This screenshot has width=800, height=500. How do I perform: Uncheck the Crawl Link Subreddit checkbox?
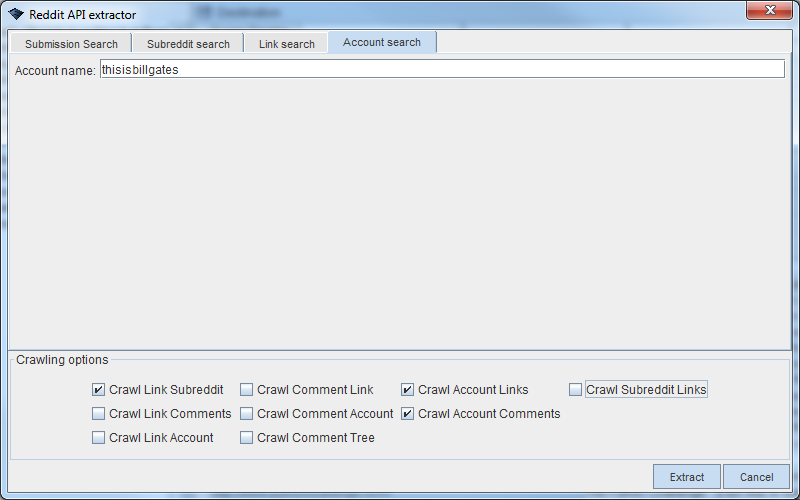[99, 390]
